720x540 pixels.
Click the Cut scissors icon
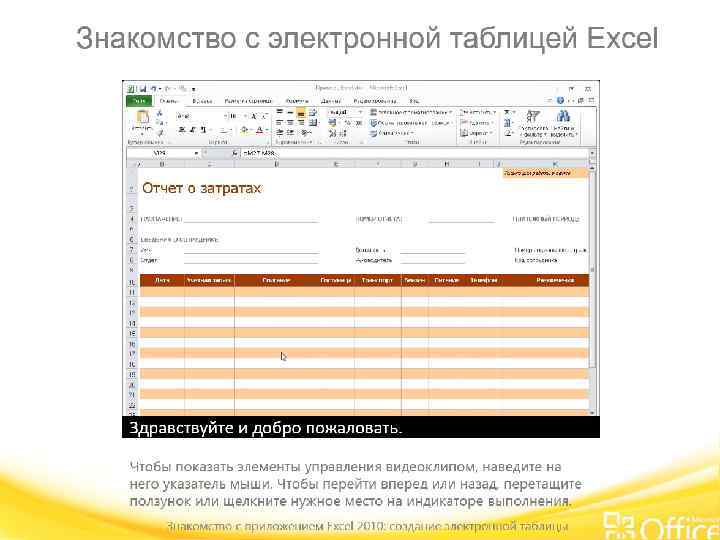click(x=160, y=113)
